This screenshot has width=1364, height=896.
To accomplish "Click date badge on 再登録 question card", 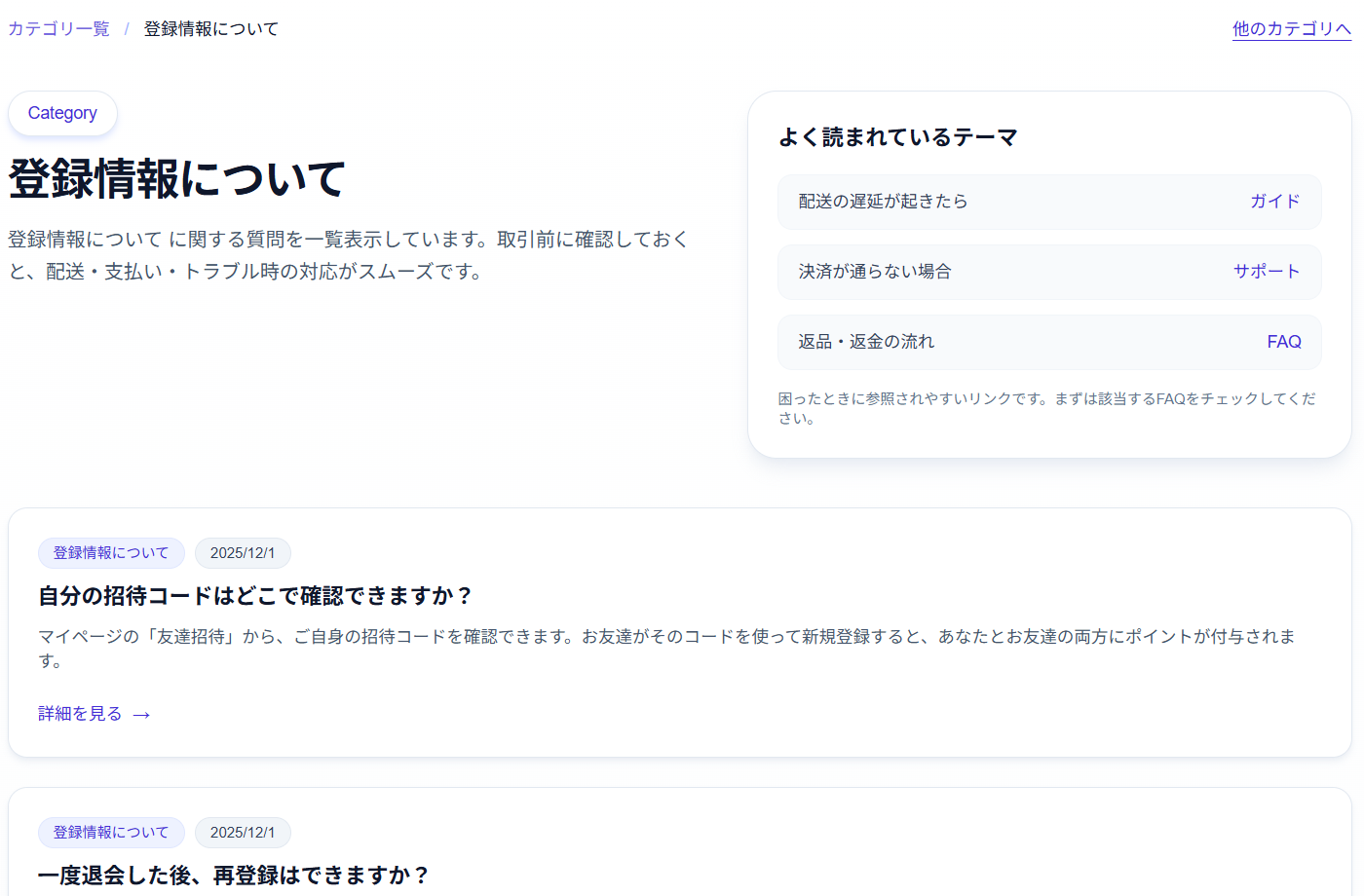I will pyautogui.click(x=243, y=833).
